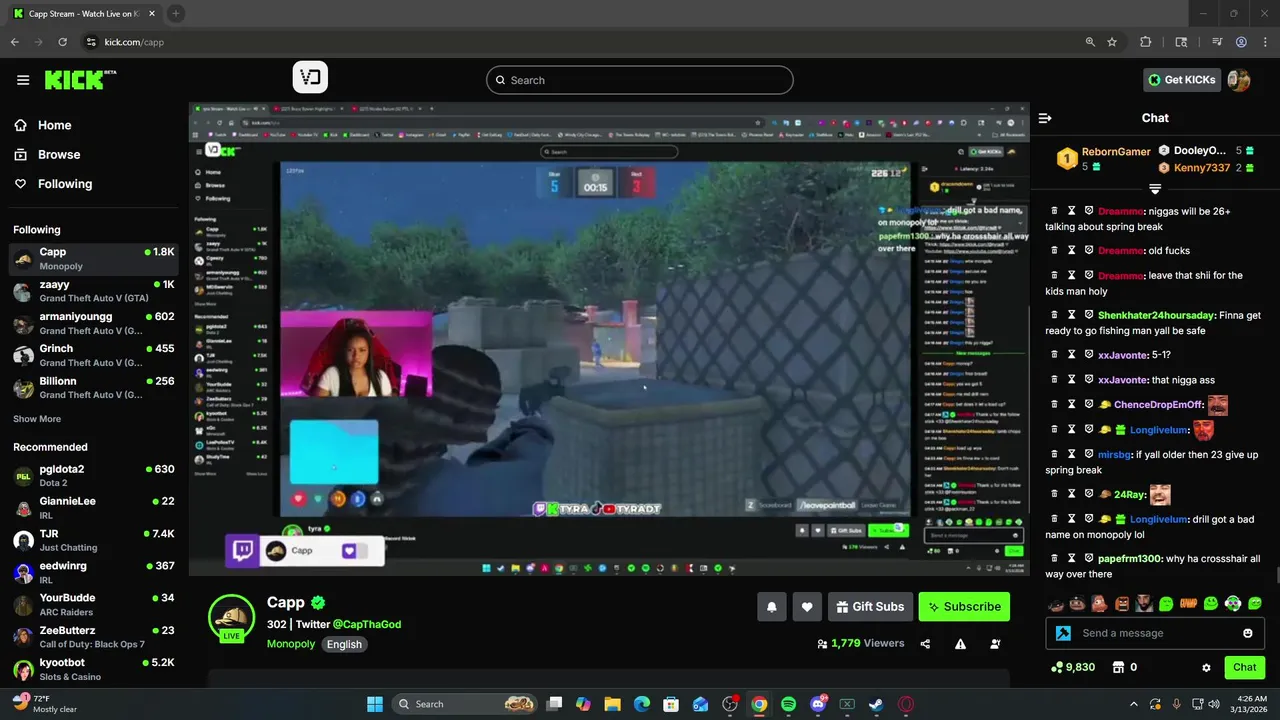The image size is (1280, 720).
Task: Click the RebornGamer top gifter name
Action: [x=1116, y=151]
